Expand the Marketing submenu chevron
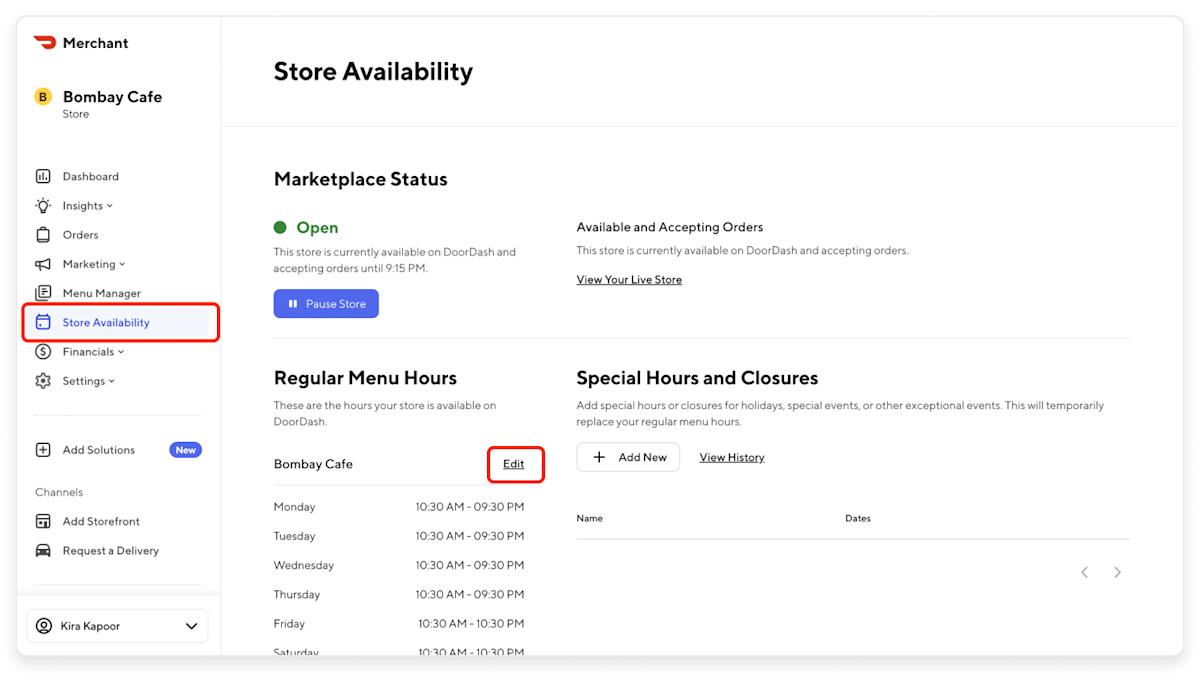 coord(122,264)
